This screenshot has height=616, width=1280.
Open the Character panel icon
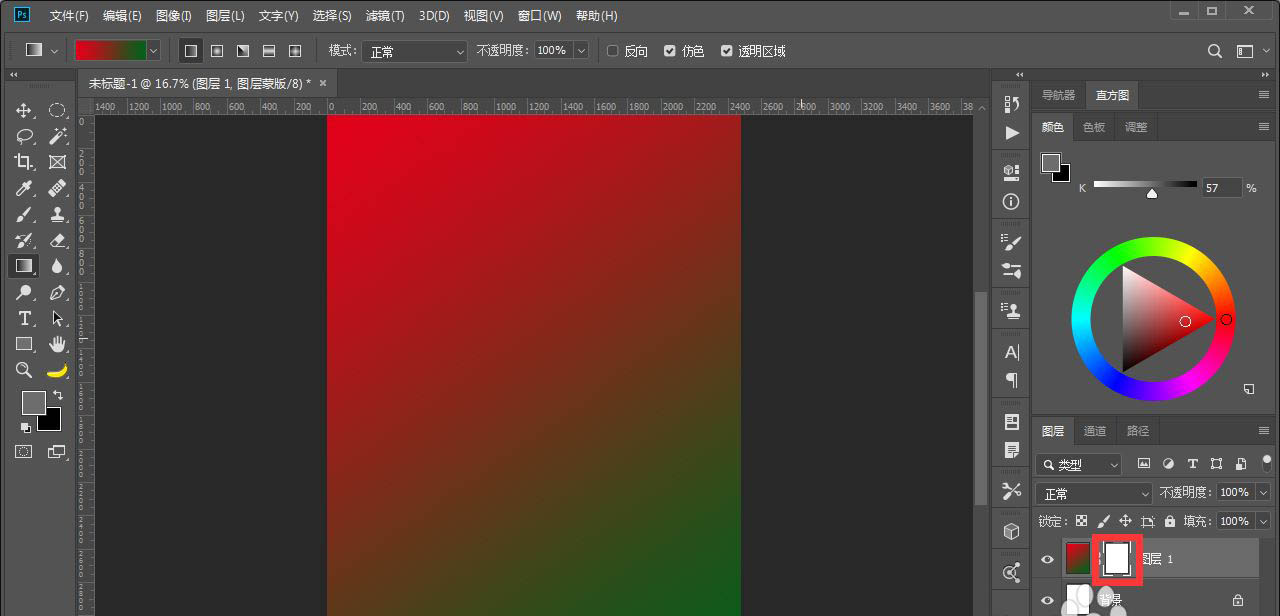coord(1011,352)
